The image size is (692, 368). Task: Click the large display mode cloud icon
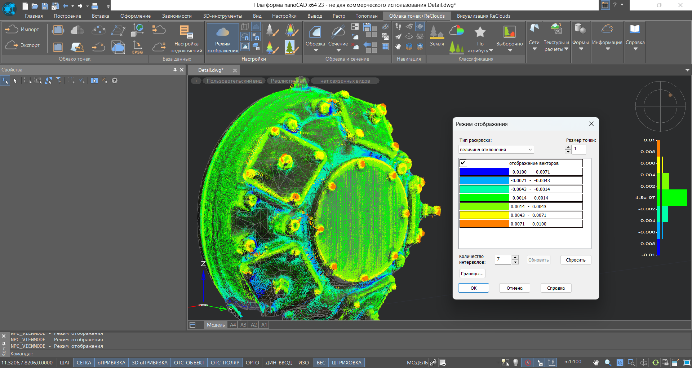pos(223,32)
